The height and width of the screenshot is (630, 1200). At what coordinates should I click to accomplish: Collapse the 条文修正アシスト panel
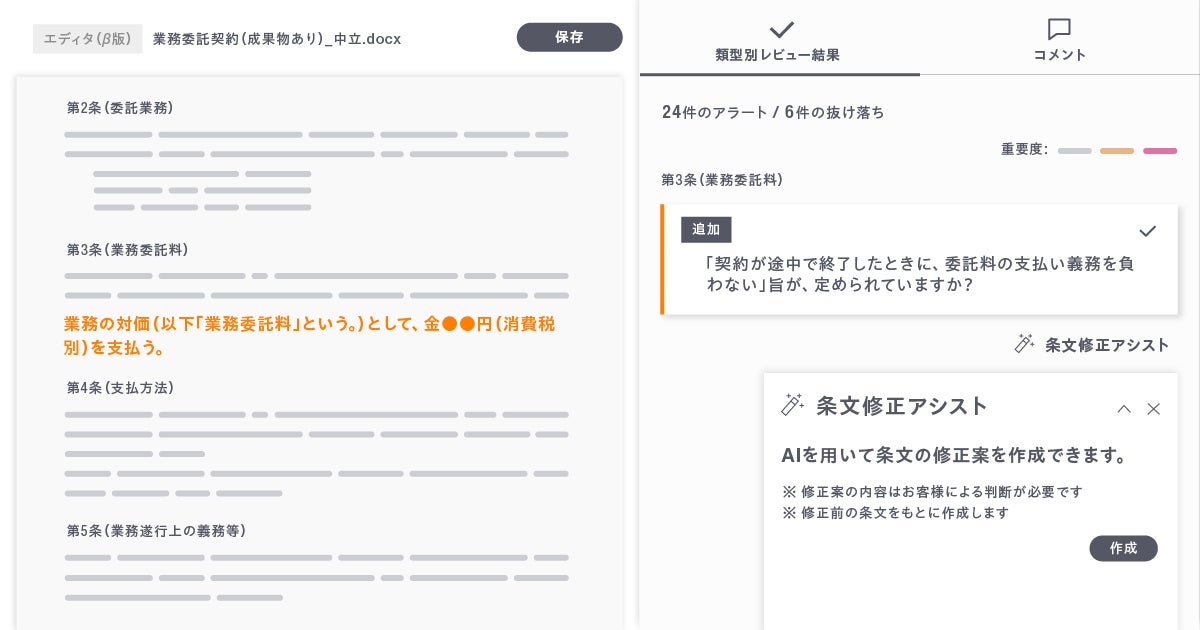(1124, 409)
